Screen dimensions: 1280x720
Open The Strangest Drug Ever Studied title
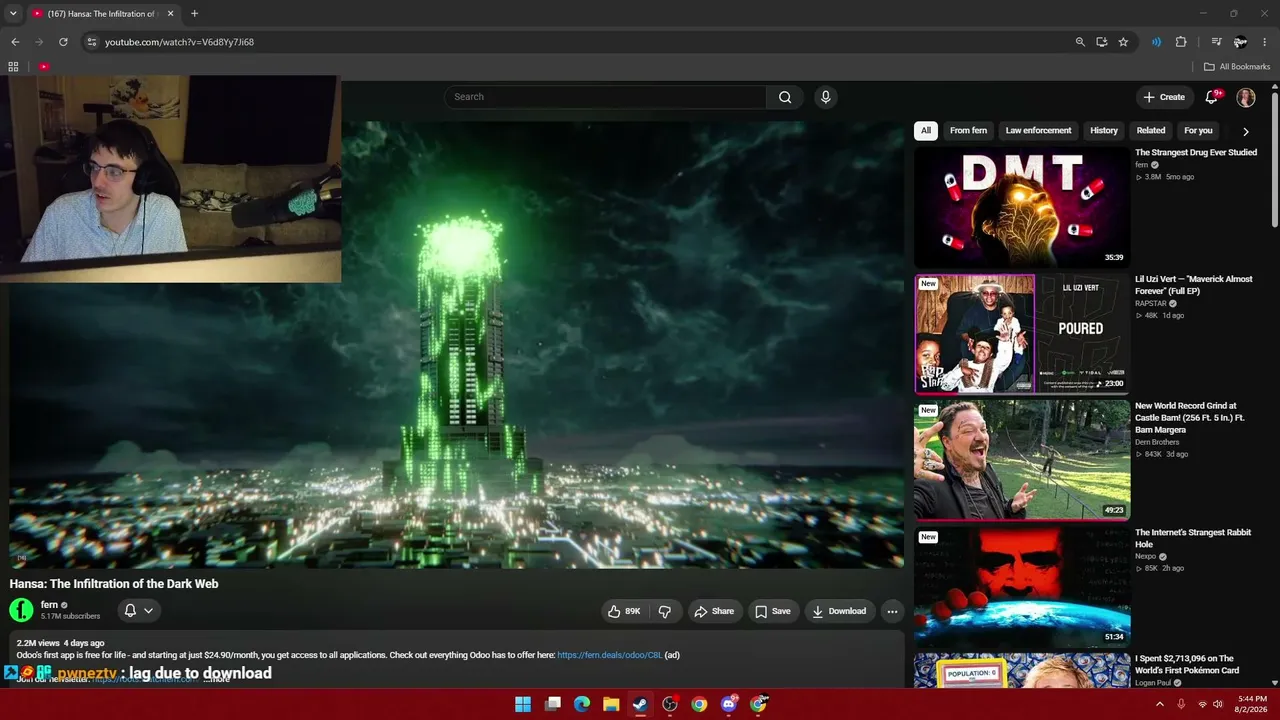click(1196, 153)
